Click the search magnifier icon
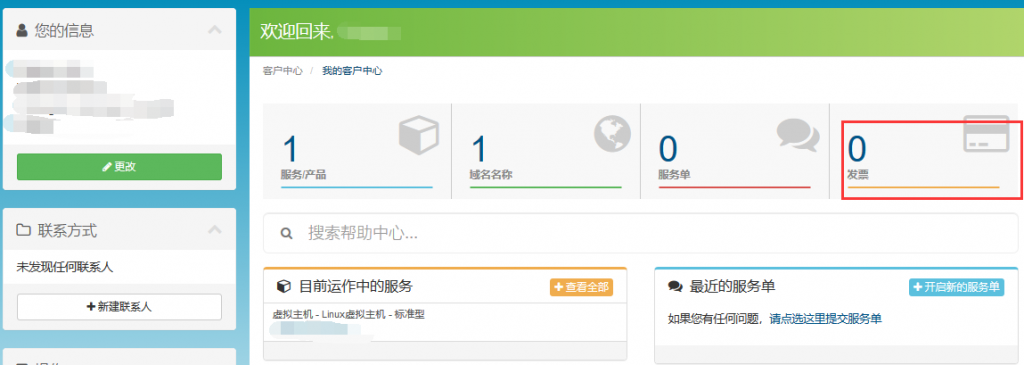The height and width of the screenshot is (365, 1024). click(286, 233)
